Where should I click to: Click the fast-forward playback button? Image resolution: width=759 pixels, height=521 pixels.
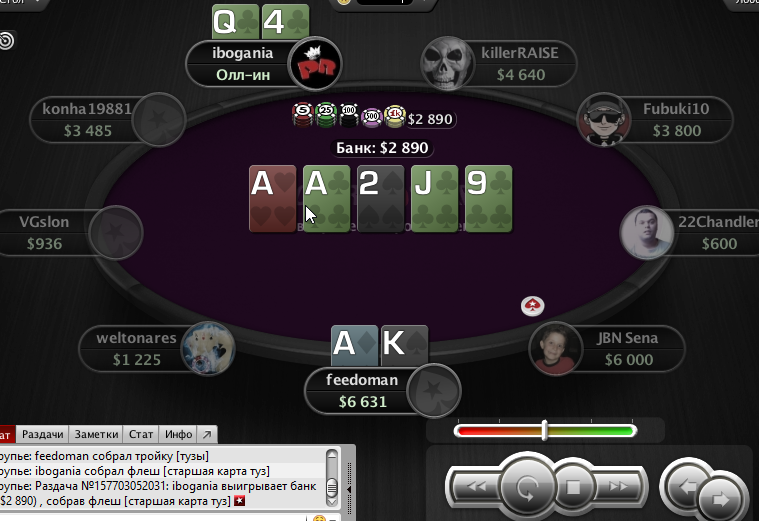coord(618,487)
